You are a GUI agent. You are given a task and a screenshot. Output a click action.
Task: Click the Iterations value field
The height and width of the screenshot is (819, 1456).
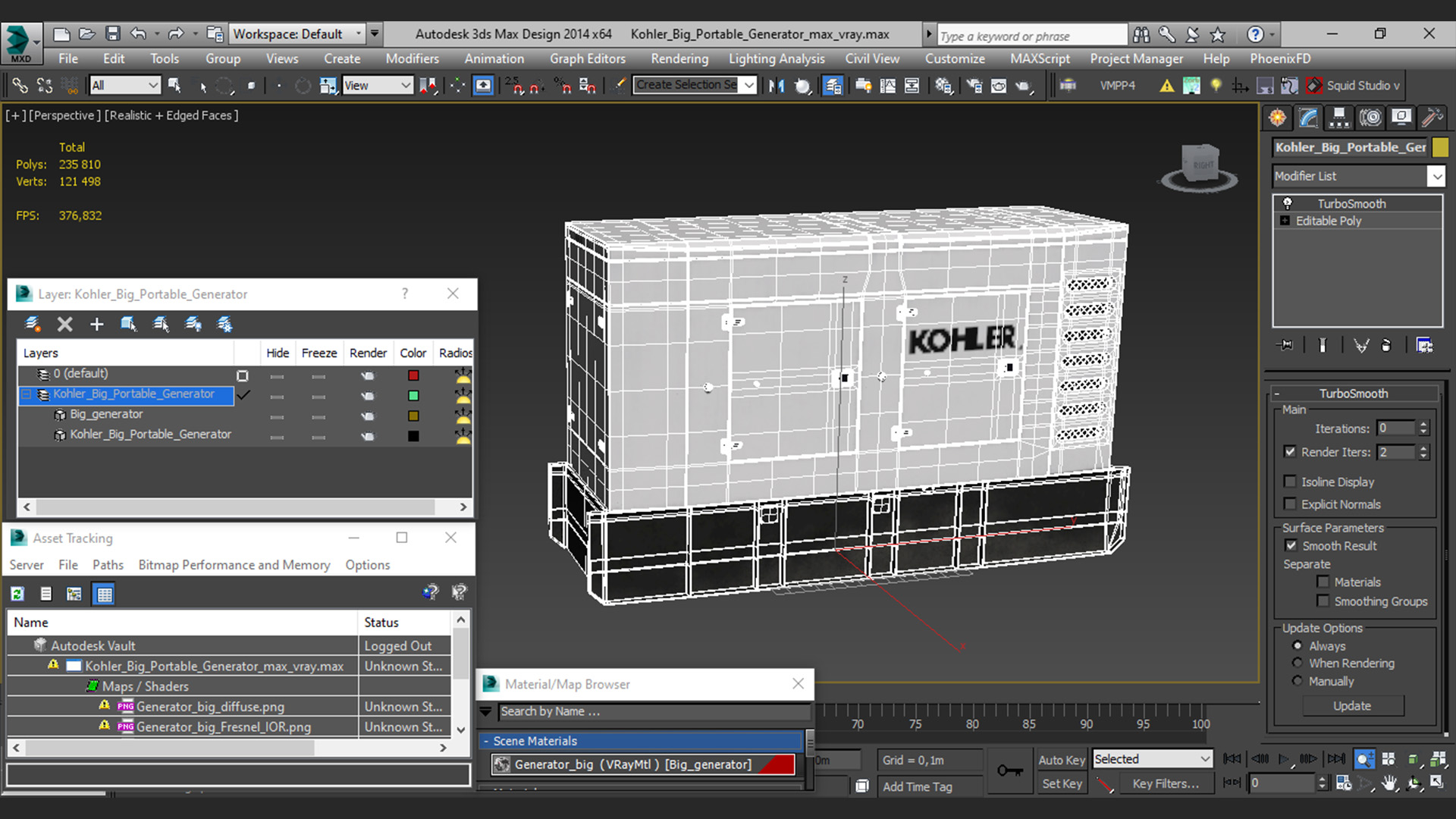1395,428
